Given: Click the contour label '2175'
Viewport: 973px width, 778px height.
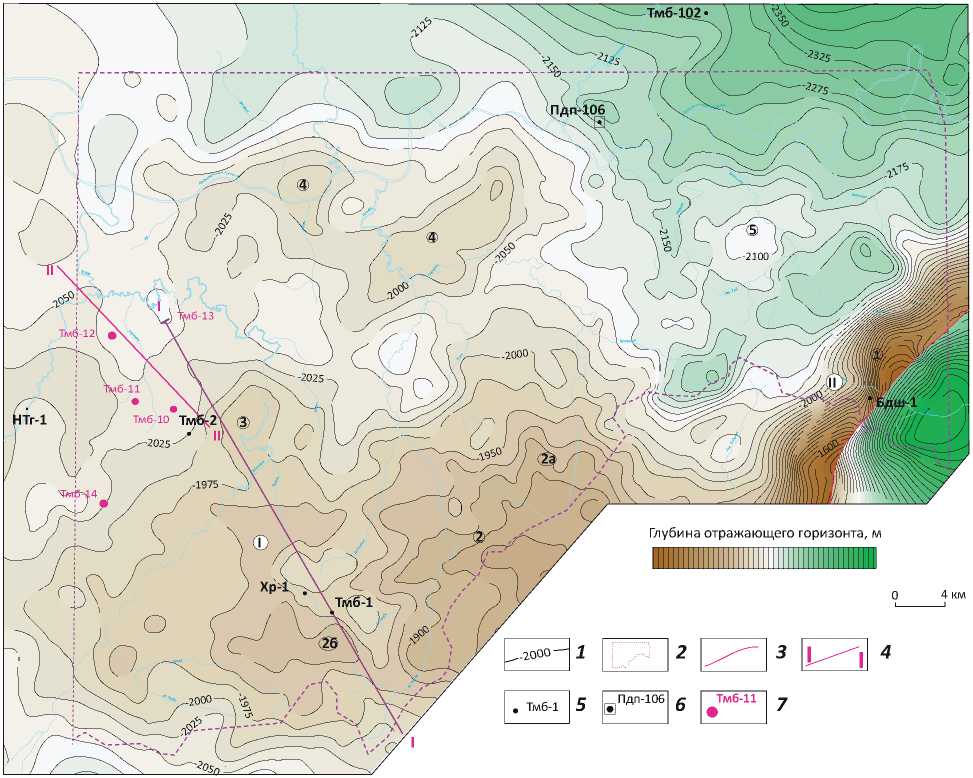Looking at the screenshot, I should [x=897, y=170].
